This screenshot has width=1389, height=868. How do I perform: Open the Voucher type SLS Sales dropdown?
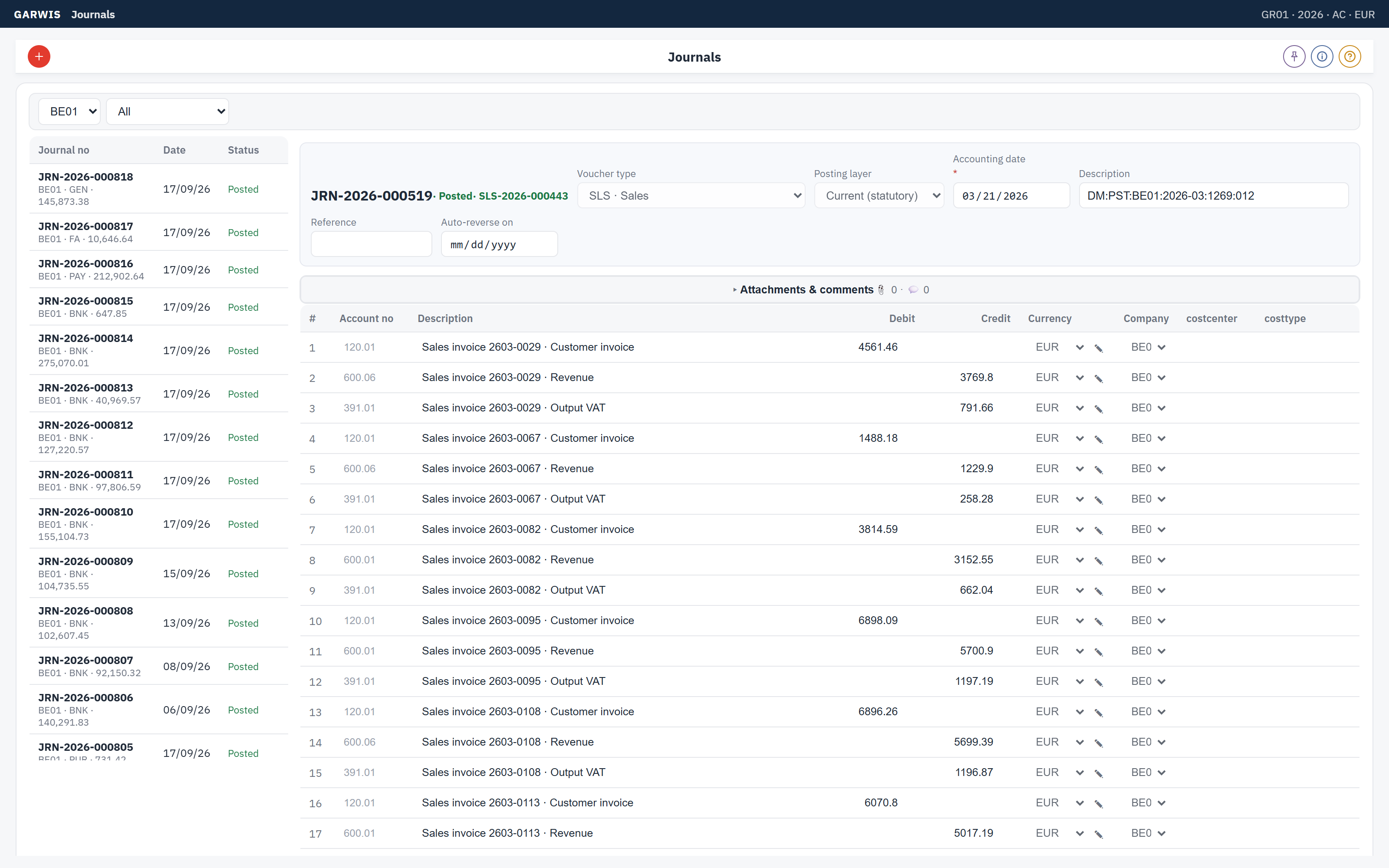coord(691,196)
